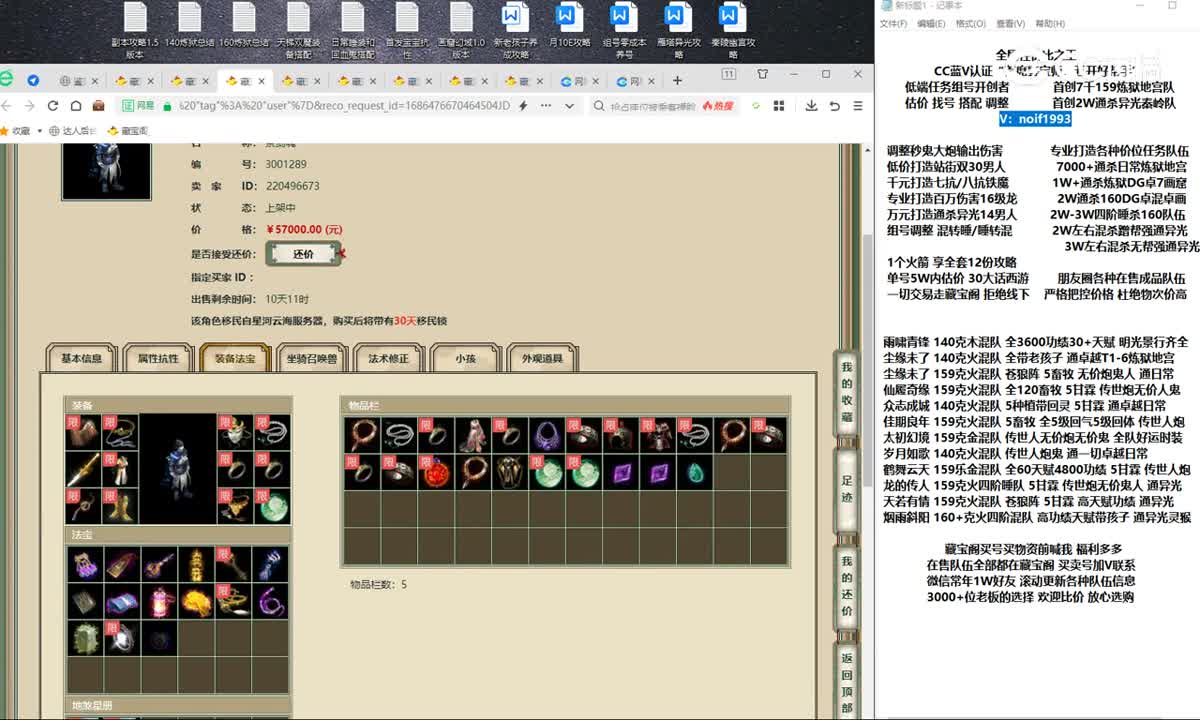Click the green jade pendant in equipment grid
The height and width of the screenshot is (720, 1200).
[275, 507]
